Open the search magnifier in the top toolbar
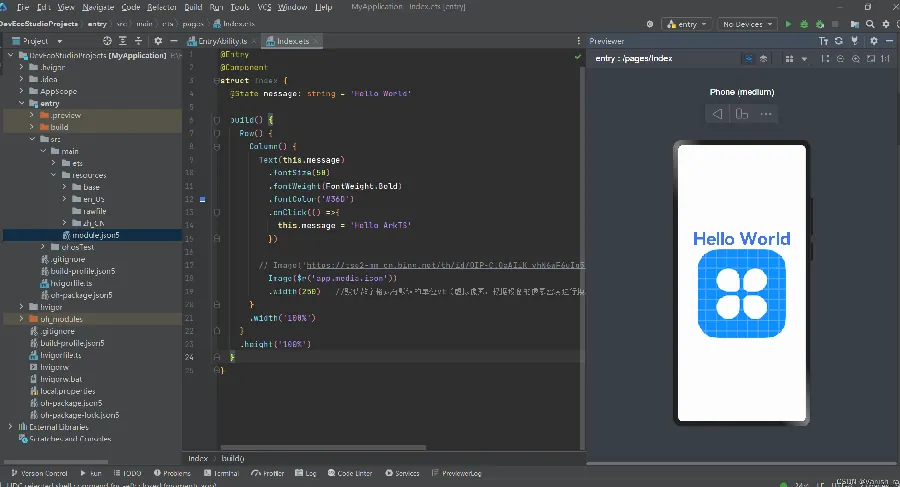This screenshot has height=487, width=900. click(x=870, y=24)
